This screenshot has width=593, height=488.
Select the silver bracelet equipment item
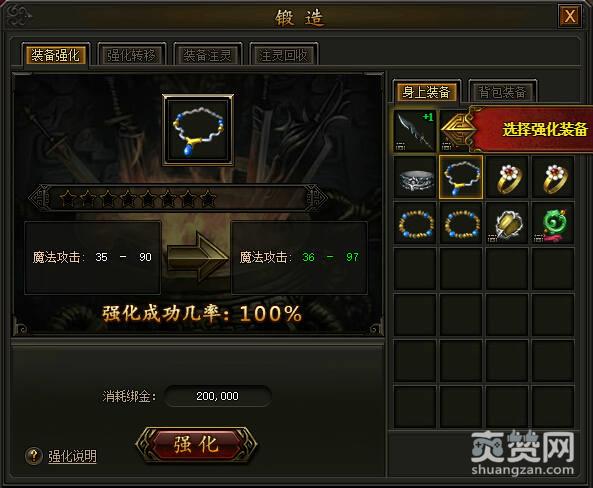(415, 177)
